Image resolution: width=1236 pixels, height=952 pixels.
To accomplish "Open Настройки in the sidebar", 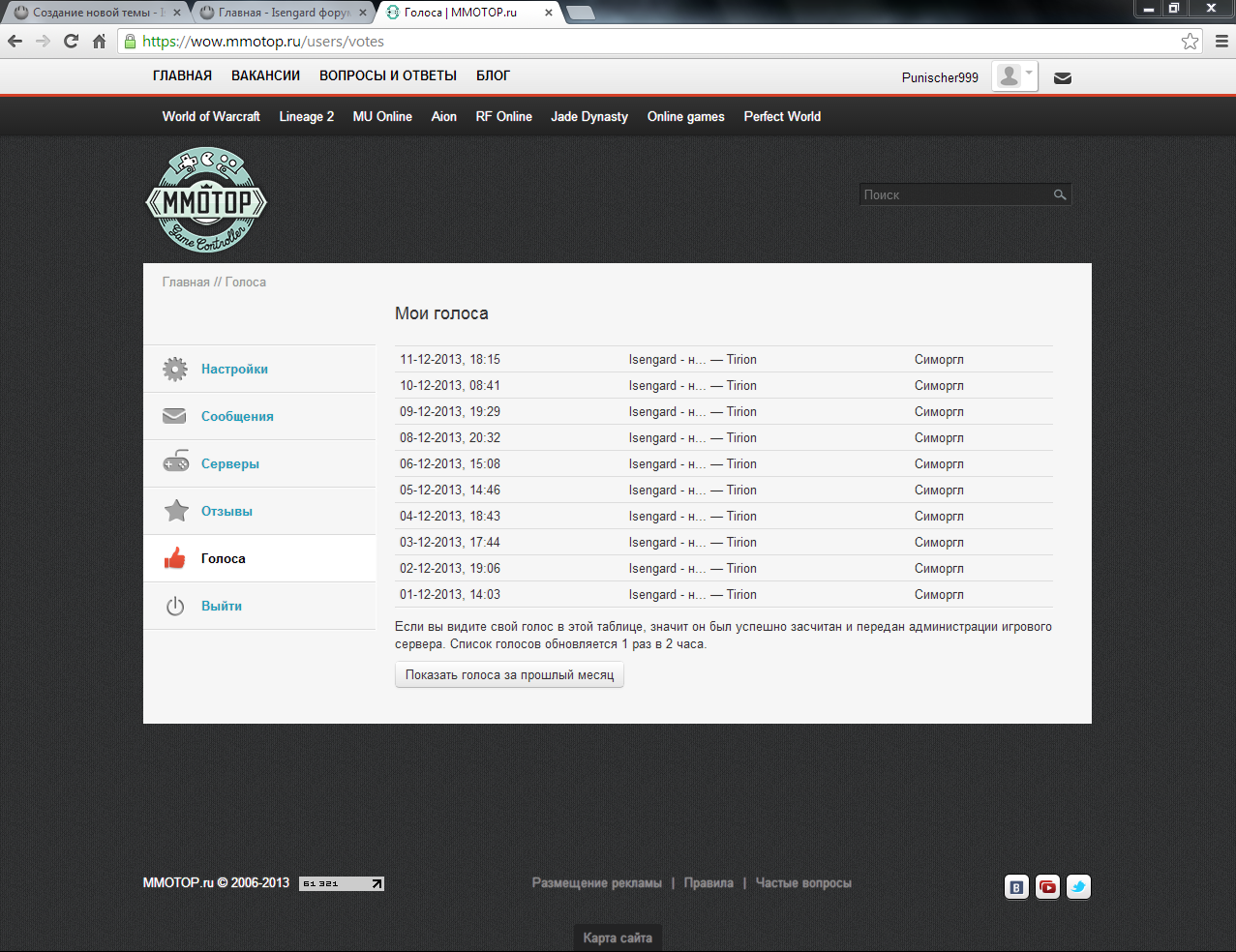I will tap(234, 369).
